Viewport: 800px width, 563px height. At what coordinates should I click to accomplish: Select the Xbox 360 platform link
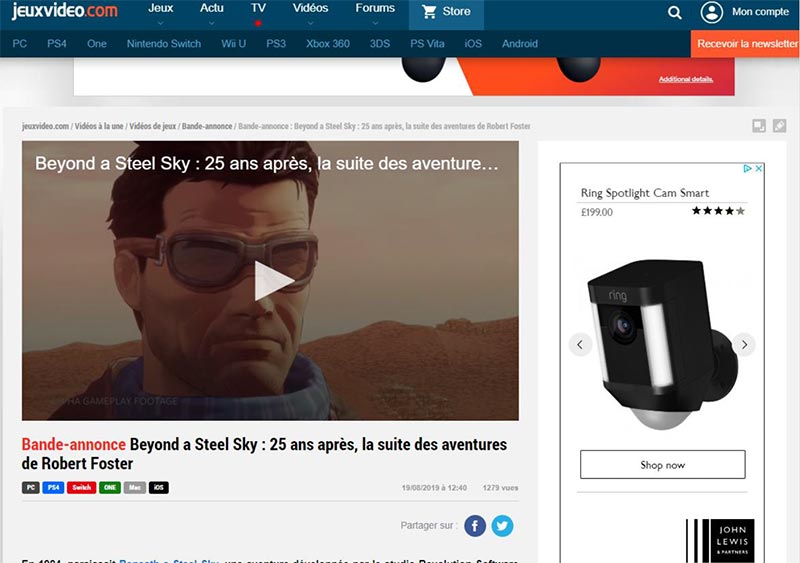point(328,44)
